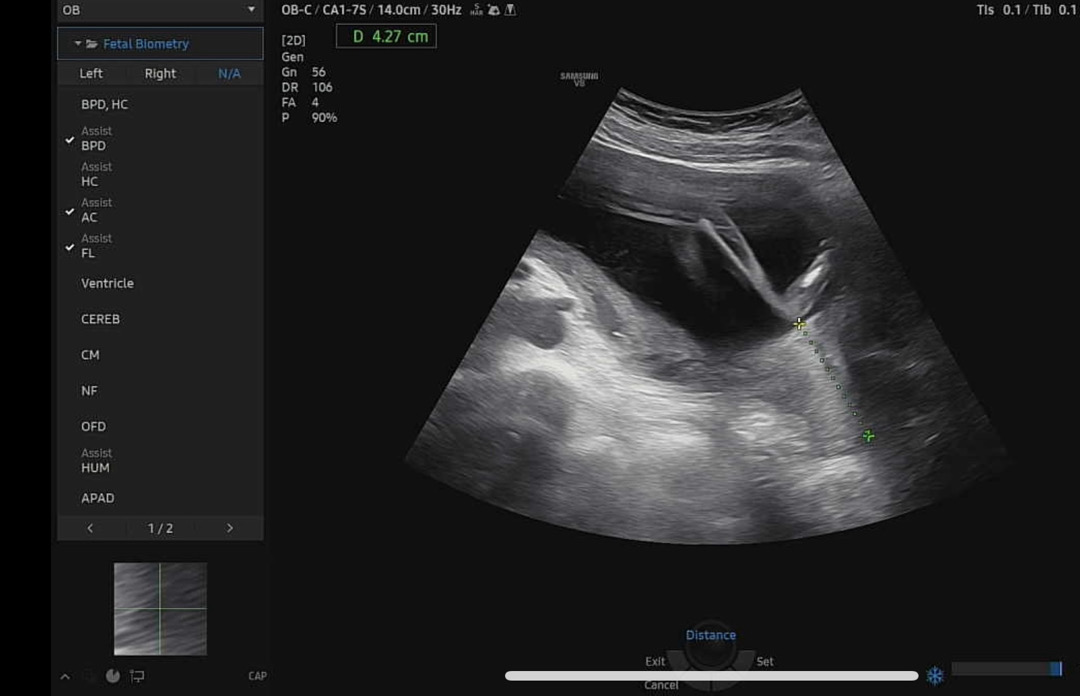Go to next measurement page arrow

pos(230,528)
